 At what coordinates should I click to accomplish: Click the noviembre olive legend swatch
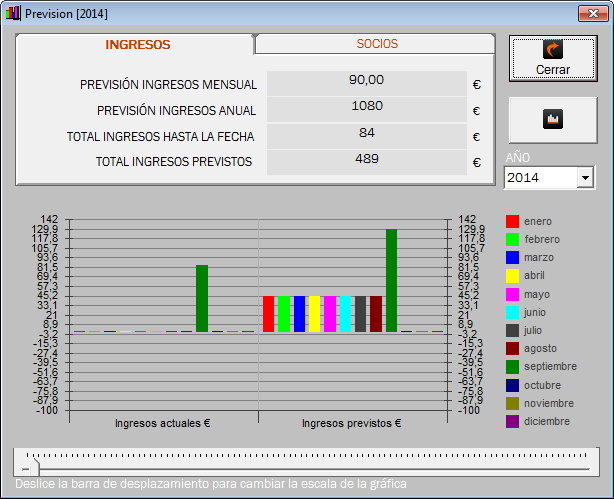tap(512, 403)
